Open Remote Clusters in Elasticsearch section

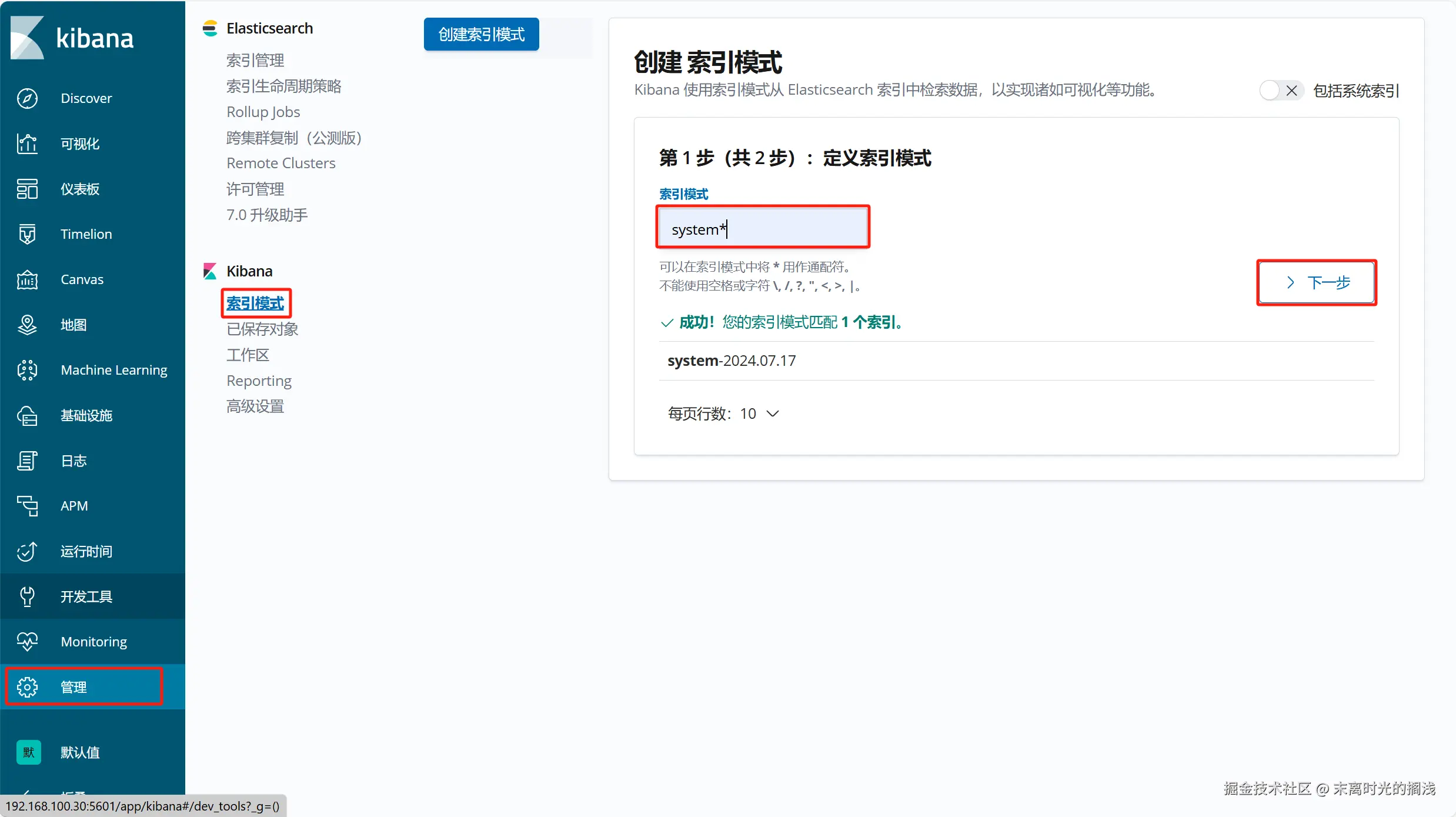tap(280, 163)
